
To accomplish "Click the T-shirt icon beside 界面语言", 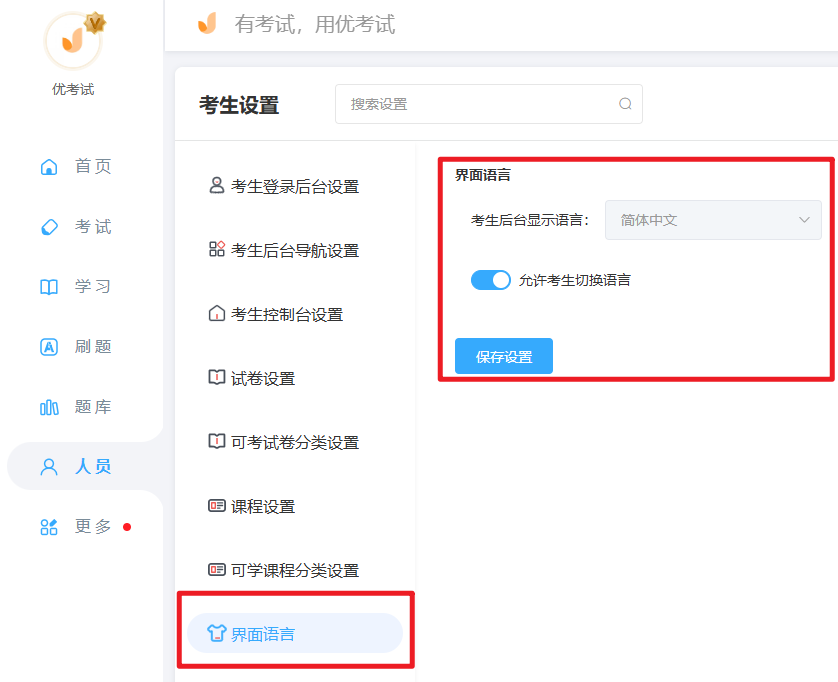I will click(x=216, y=633).
